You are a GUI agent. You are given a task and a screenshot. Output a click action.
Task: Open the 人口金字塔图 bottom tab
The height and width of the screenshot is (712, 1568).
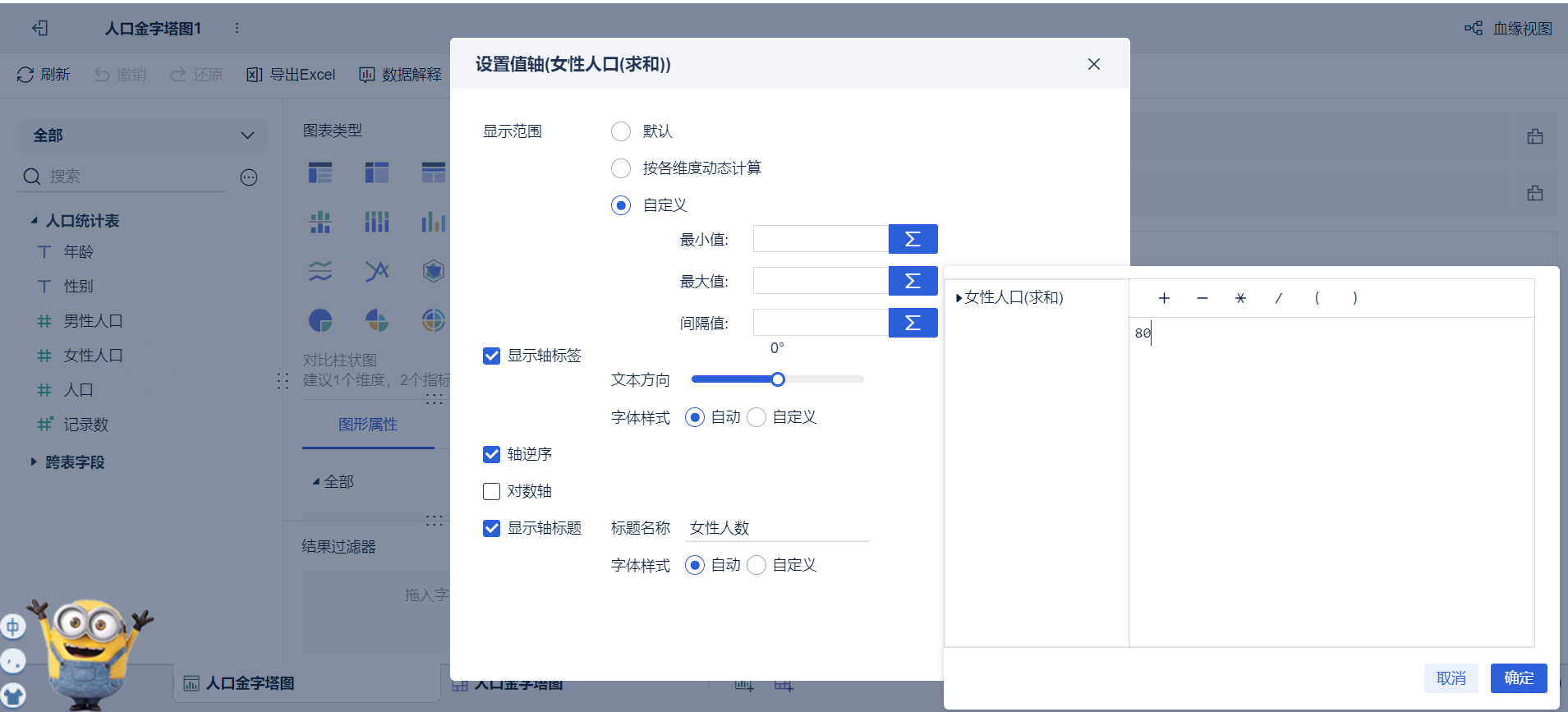tap(249, 683)
